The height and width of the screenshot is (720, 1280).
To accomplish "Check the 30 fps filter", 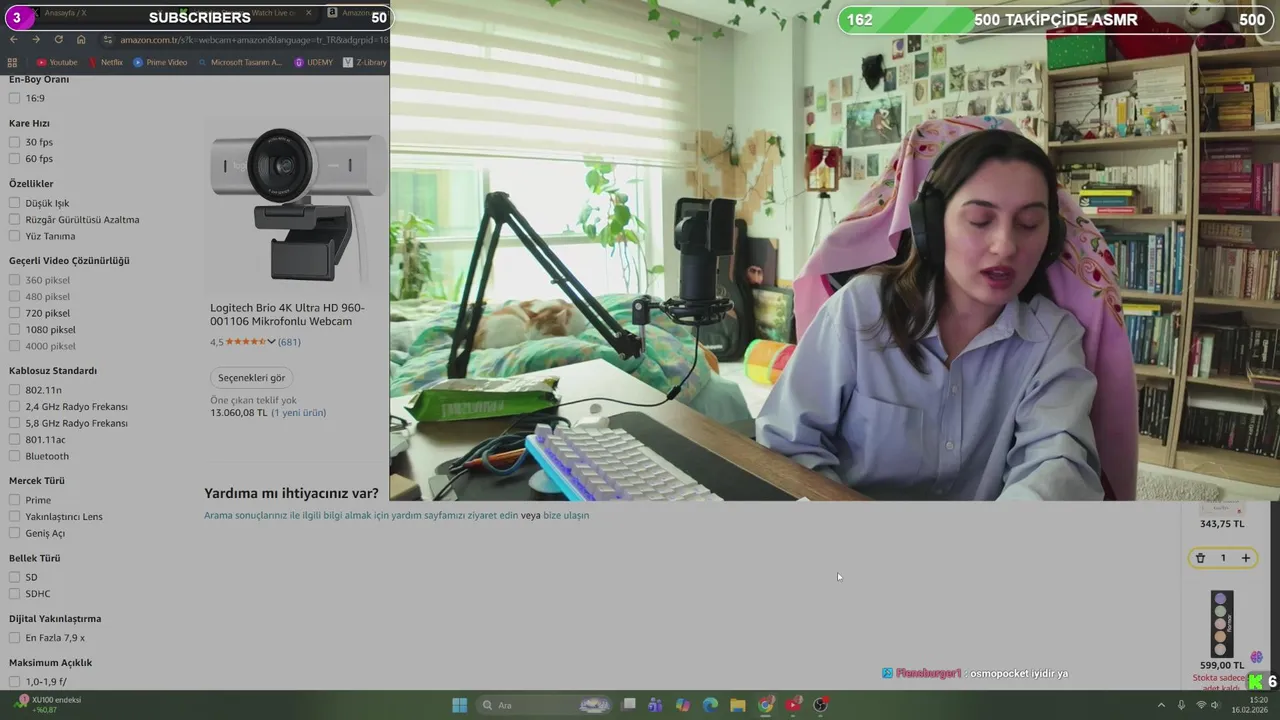I will pos(14,142).
